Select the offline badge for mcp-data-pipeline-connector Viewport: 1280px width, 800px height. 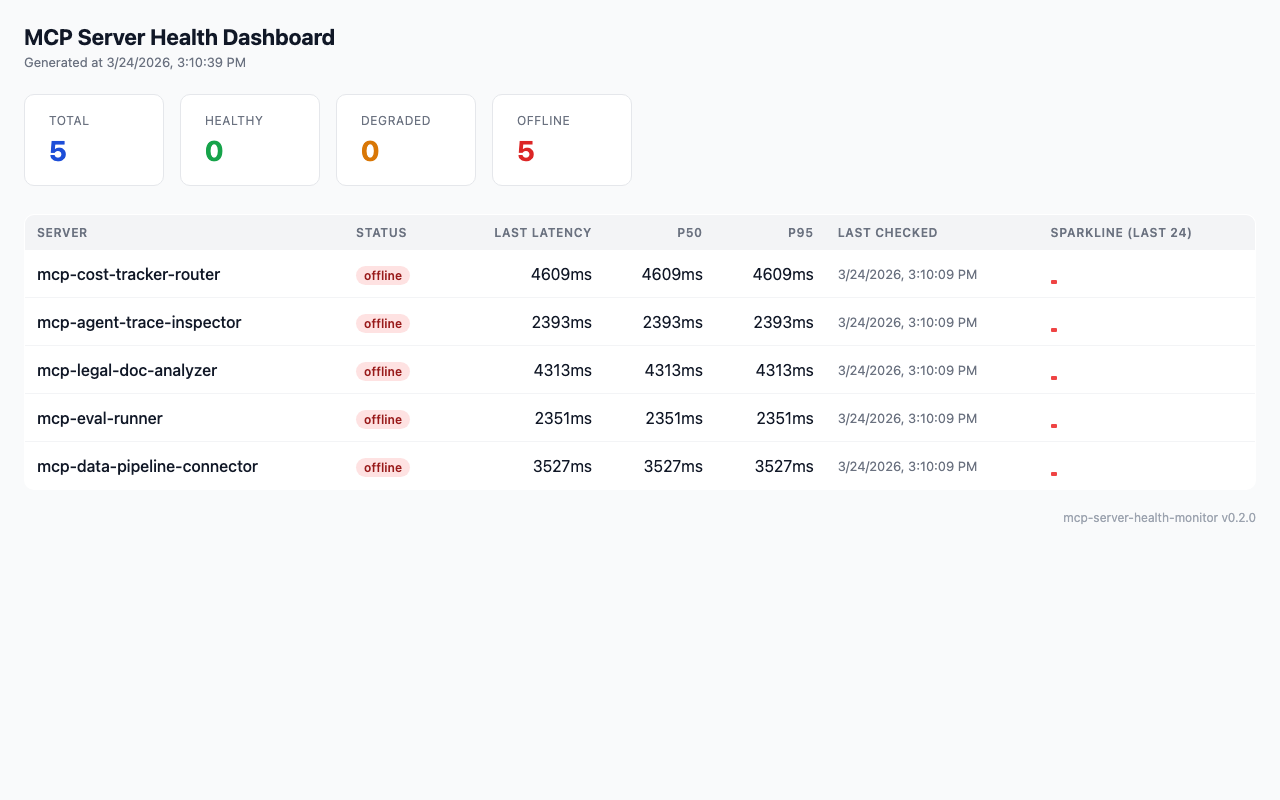[383, 467]
